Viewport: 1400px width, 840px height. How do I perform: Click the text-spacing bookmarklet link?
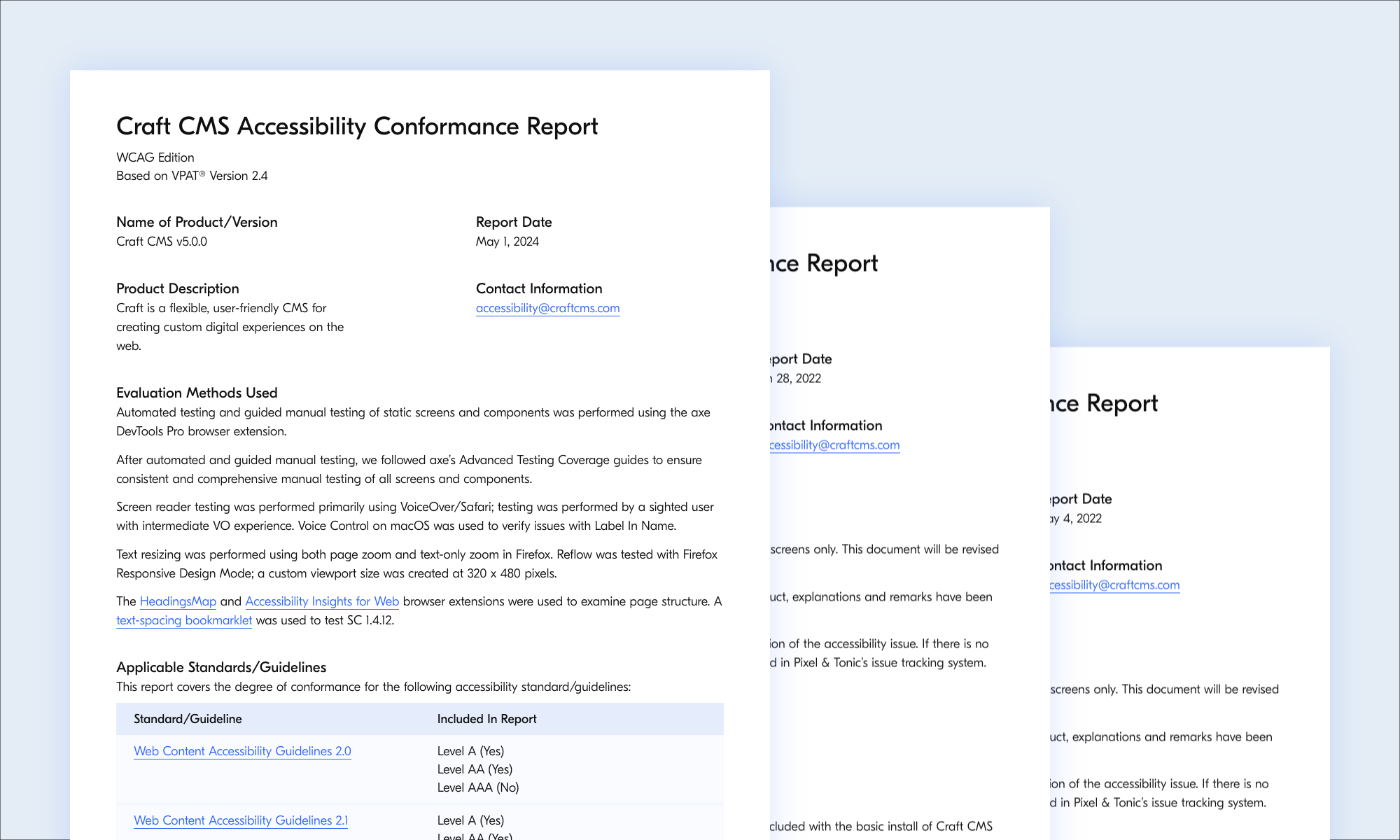184,620
